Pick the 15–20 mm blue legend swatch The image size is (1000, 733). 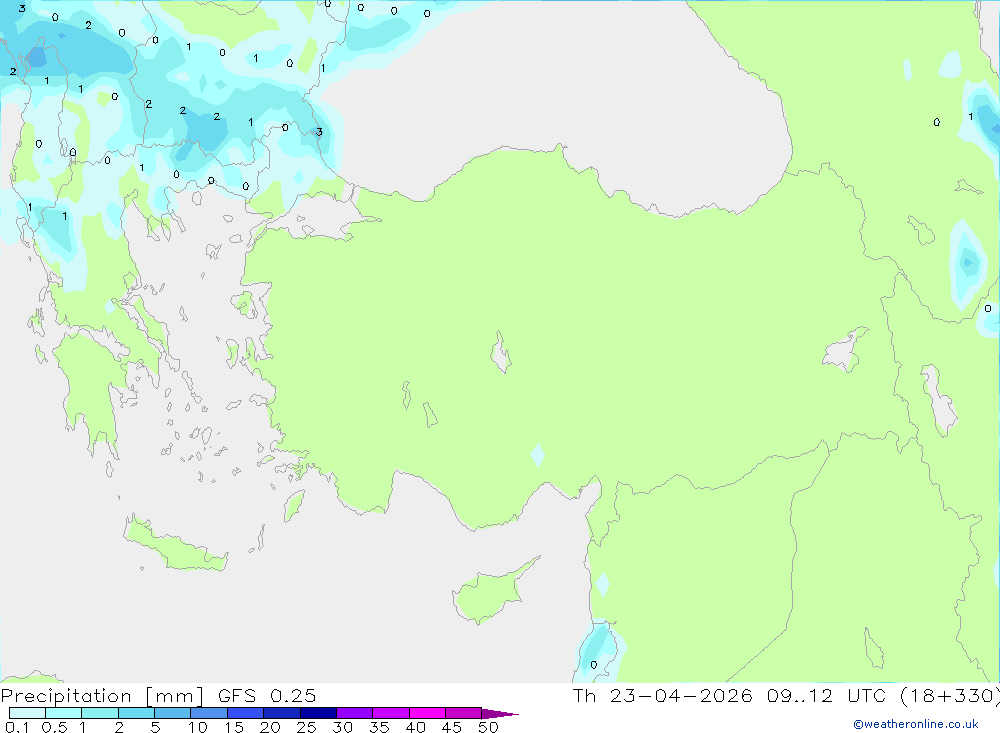(246, 713)
